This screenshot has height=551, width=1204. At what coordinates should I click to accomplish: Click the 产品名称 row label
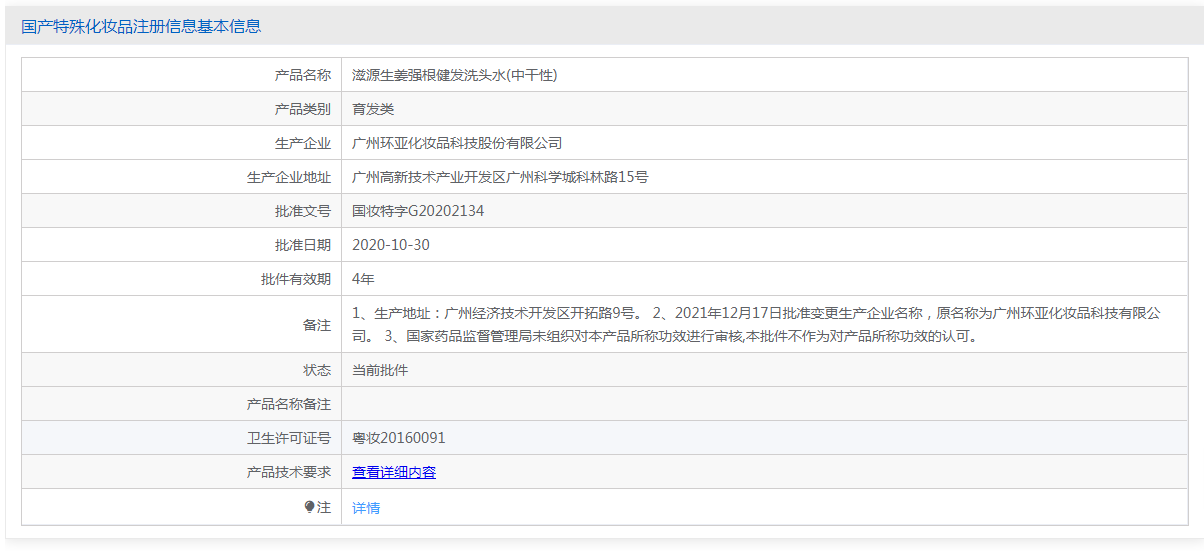click(x=303, y=75)
